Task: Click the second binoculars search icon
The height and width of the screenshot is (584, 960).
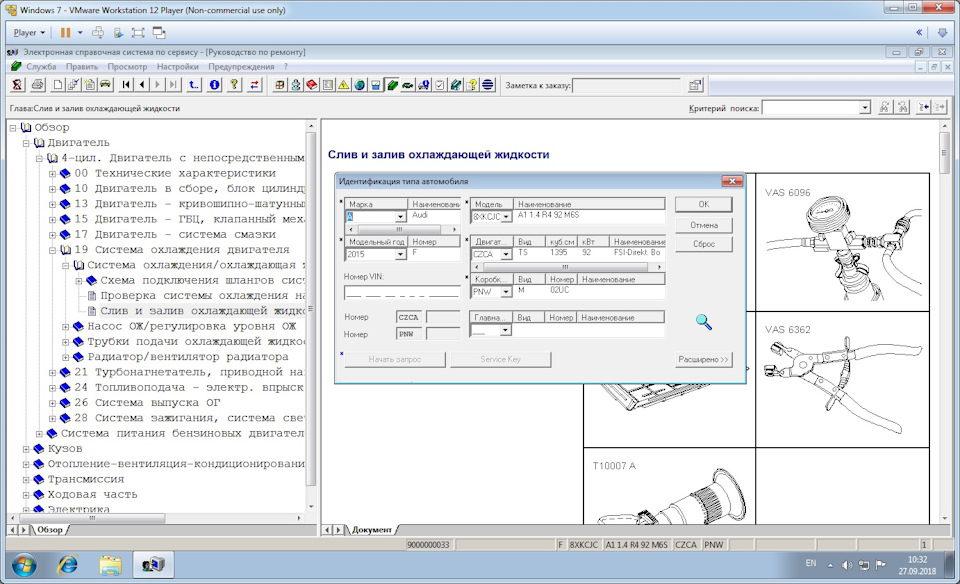Action: 902,108
